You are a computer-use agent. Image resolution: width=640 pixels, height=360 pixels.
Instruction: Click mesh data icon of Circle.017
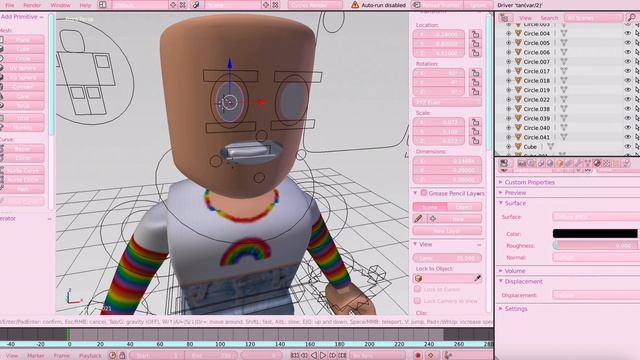pos(564,71)
